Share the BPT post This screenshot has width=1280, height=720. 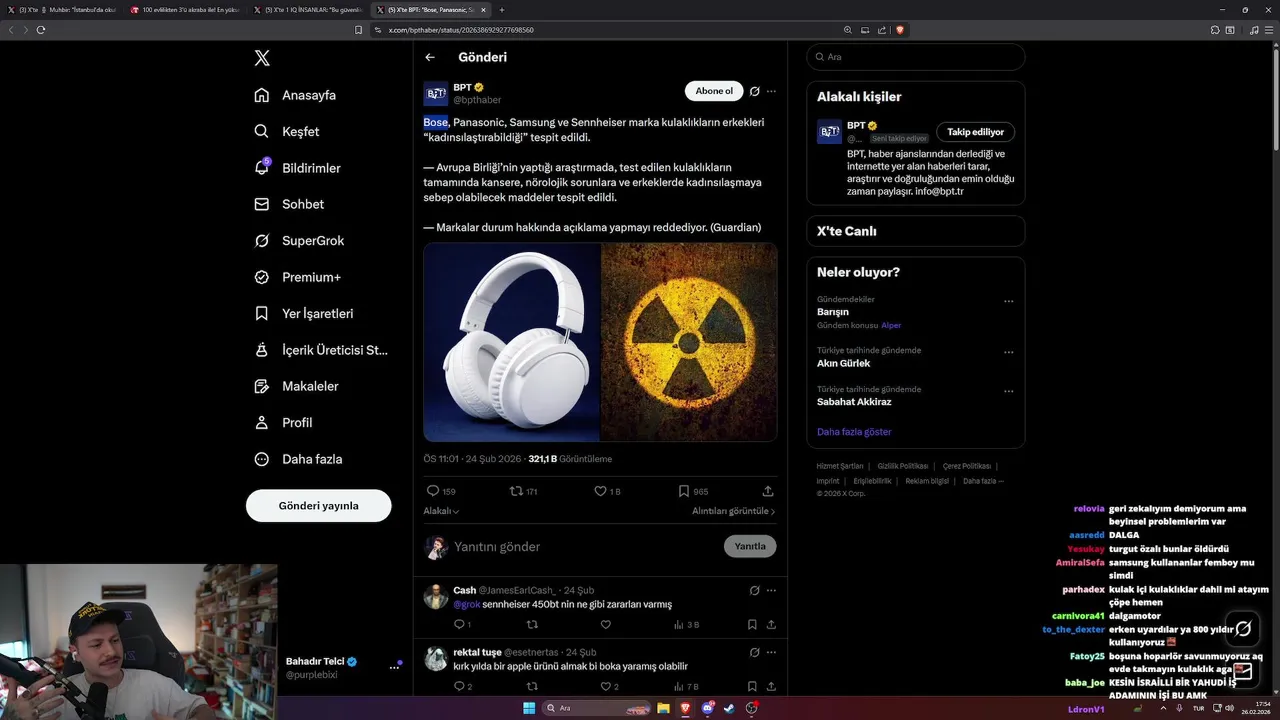click(x=768, y=491)
